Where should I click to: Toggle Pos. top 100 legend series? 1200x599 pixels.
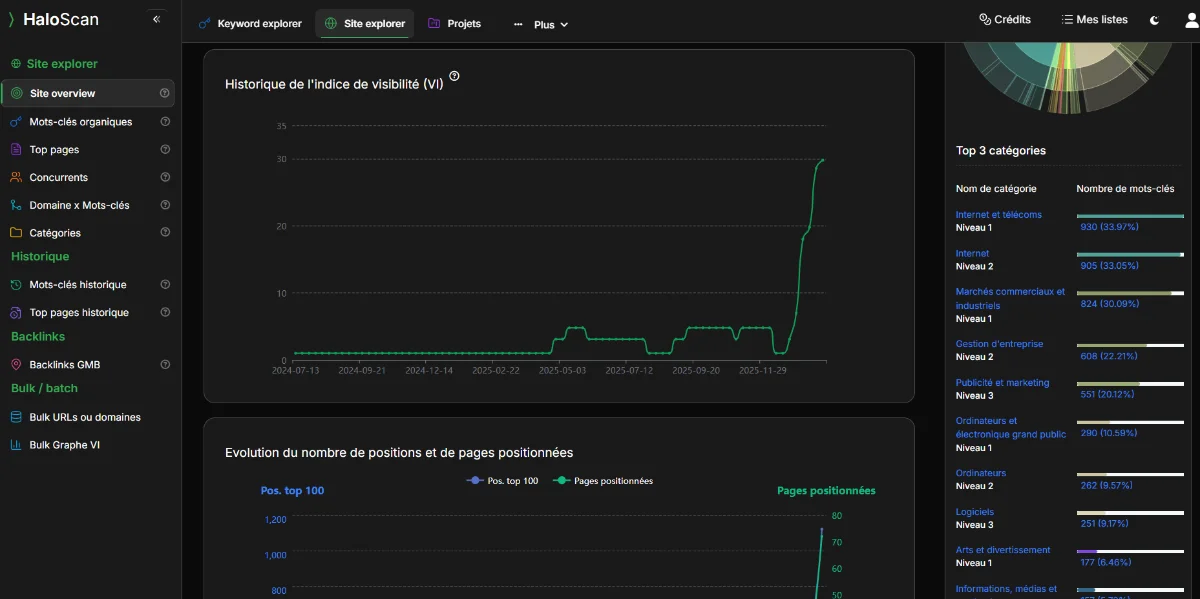click(x=503, y=481)
